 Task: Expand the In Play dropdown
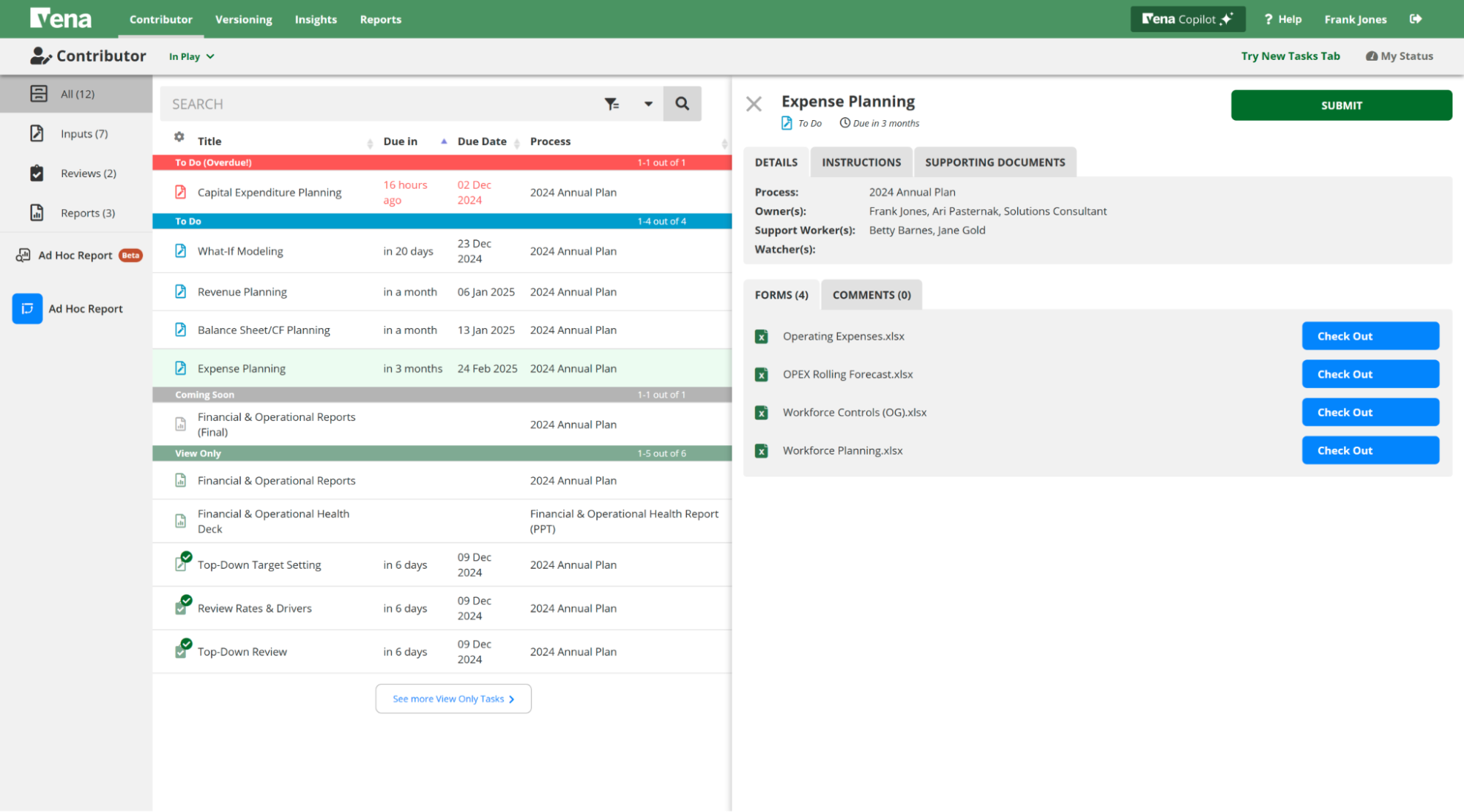click(x=190, y=56)
